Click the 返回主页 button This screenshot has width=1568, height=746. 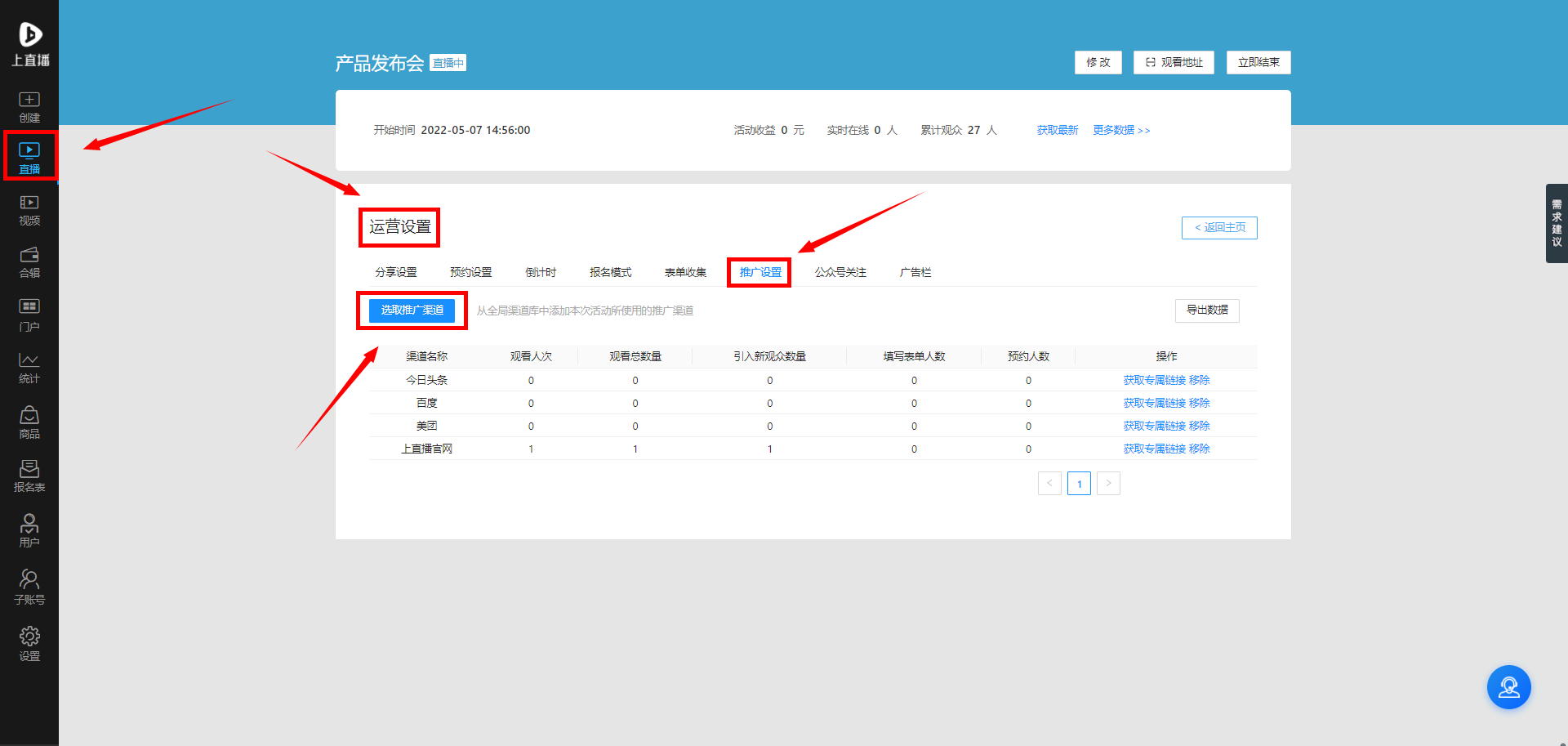[x=1219, y=227]
